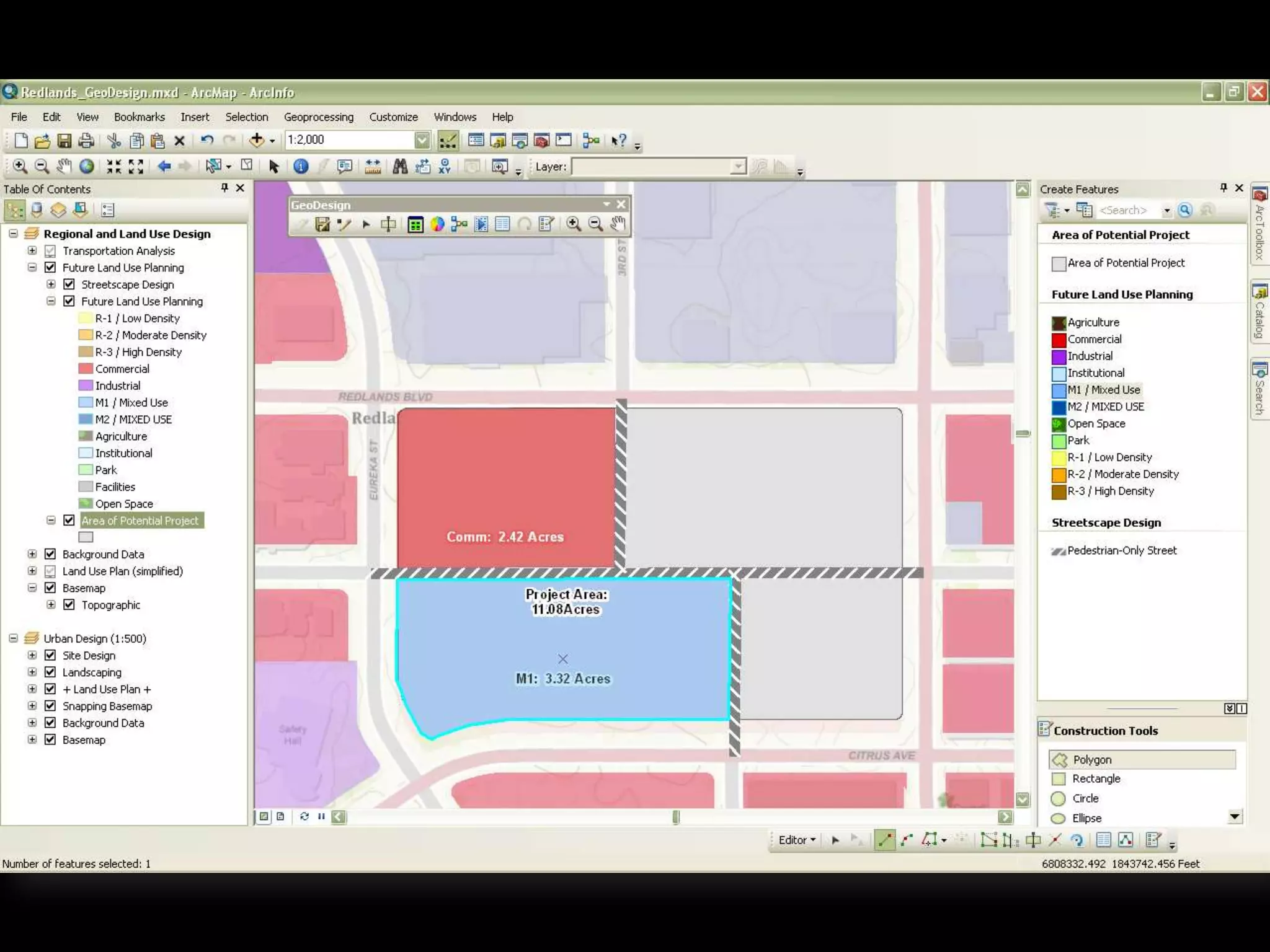Select the Find binoculars tool
This screenshot has width=1270, height=952.
tap(400, 166)
